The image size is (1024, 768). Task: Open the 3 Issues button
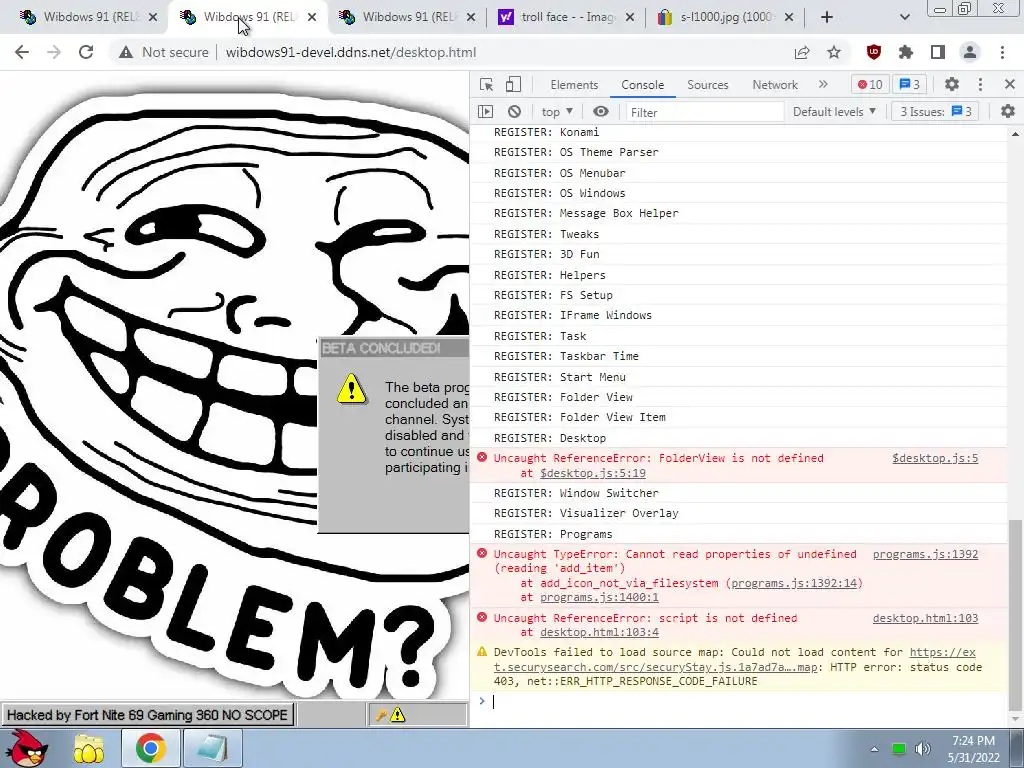tap(935, 112)
